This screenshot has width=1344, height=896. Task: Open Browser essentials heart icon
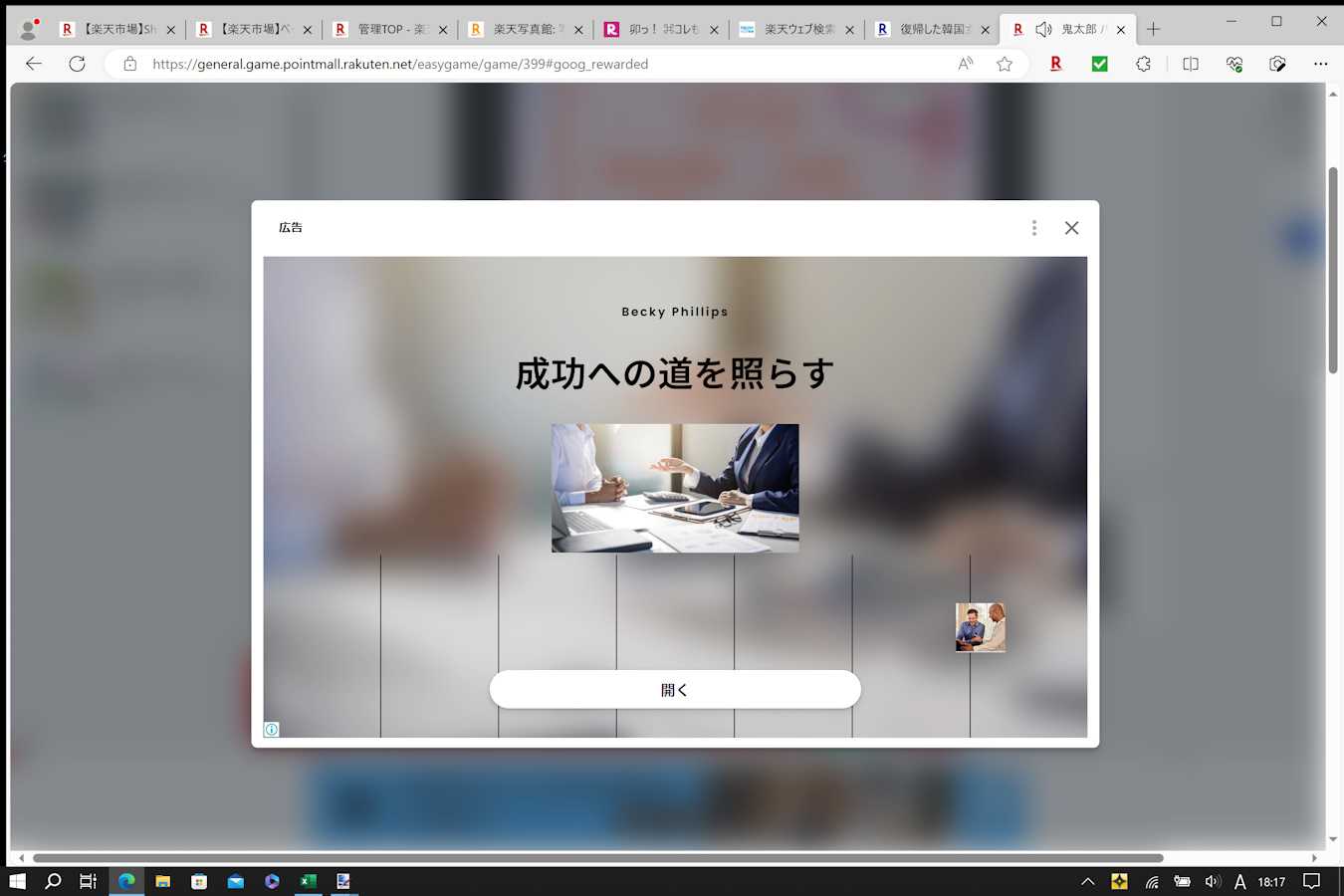pyautogui.click(x=1234, y=64)
